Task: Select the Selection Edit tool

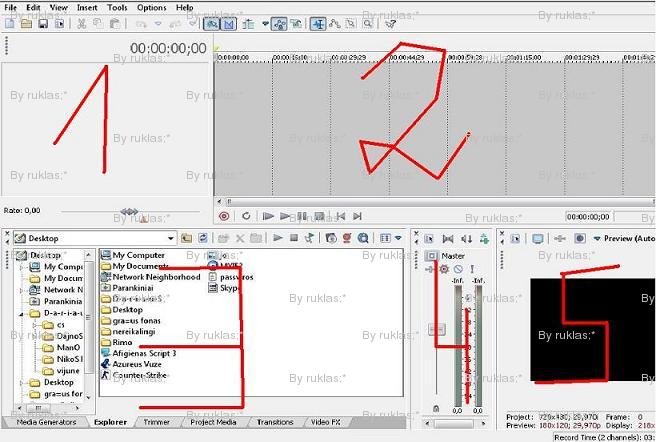Action: (351, 24)
